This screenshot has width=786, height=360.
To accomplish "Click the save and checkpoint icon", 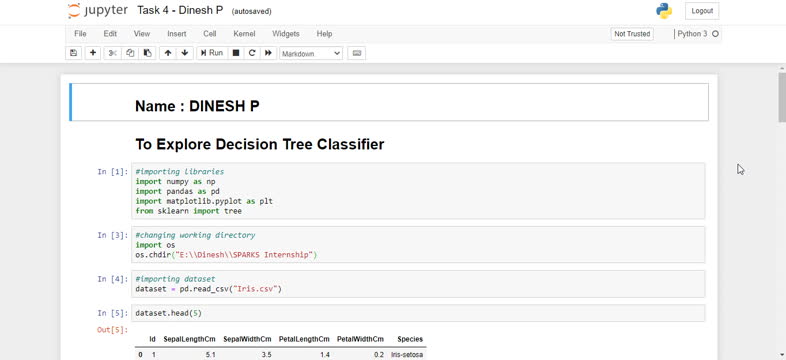I will (74, 53).
